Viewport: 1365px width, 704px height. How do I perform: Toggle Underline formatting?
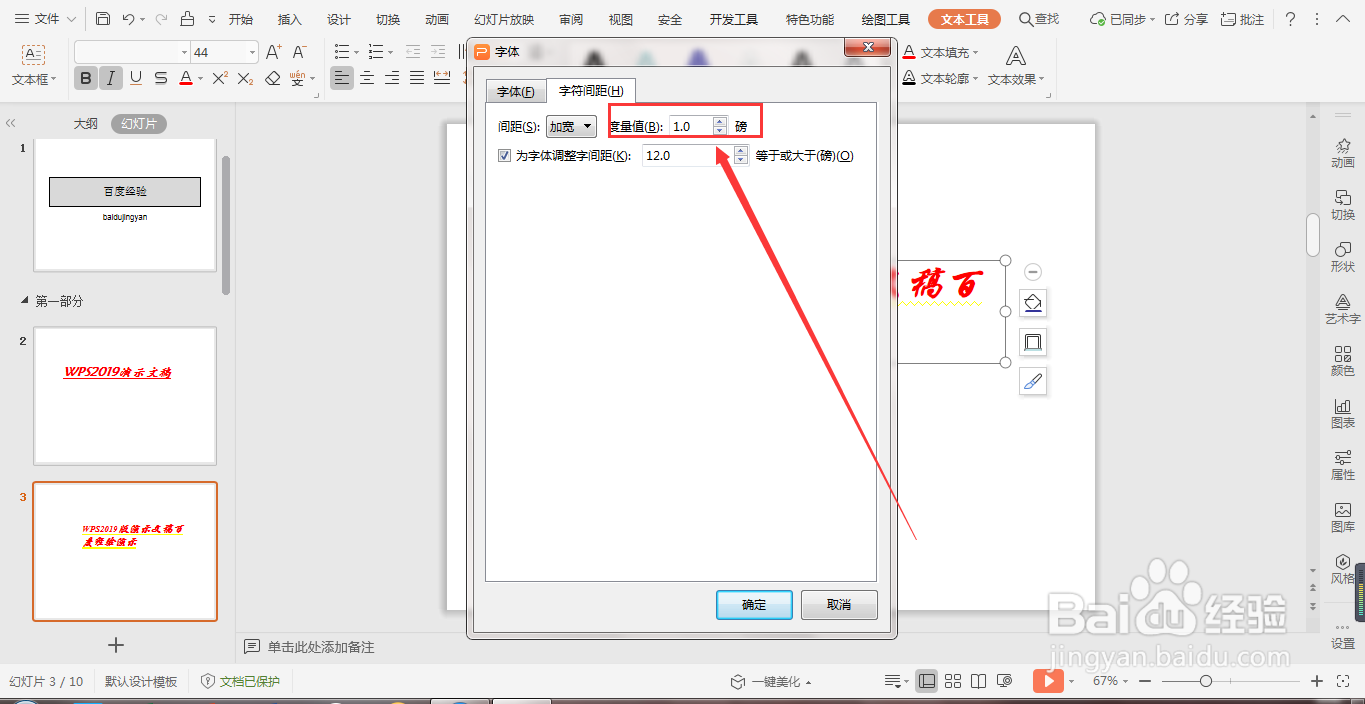(136, 78)
